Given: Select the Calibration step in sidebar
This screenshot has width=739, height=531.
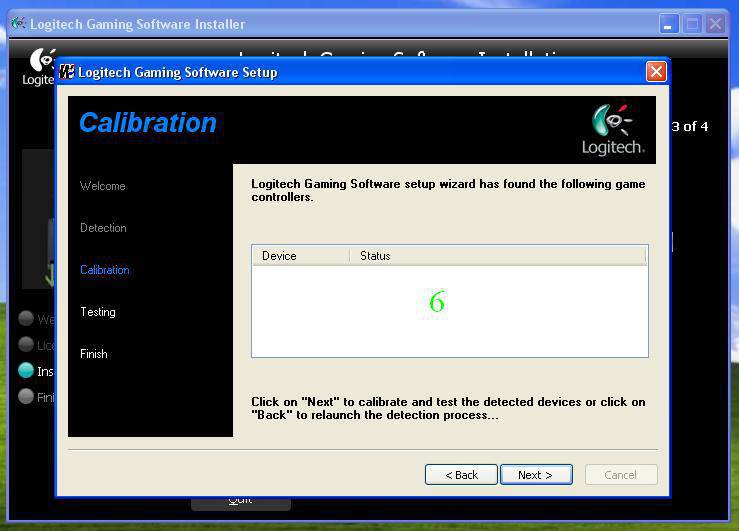Looking at the screenshot, I should [x=105, y=270].
